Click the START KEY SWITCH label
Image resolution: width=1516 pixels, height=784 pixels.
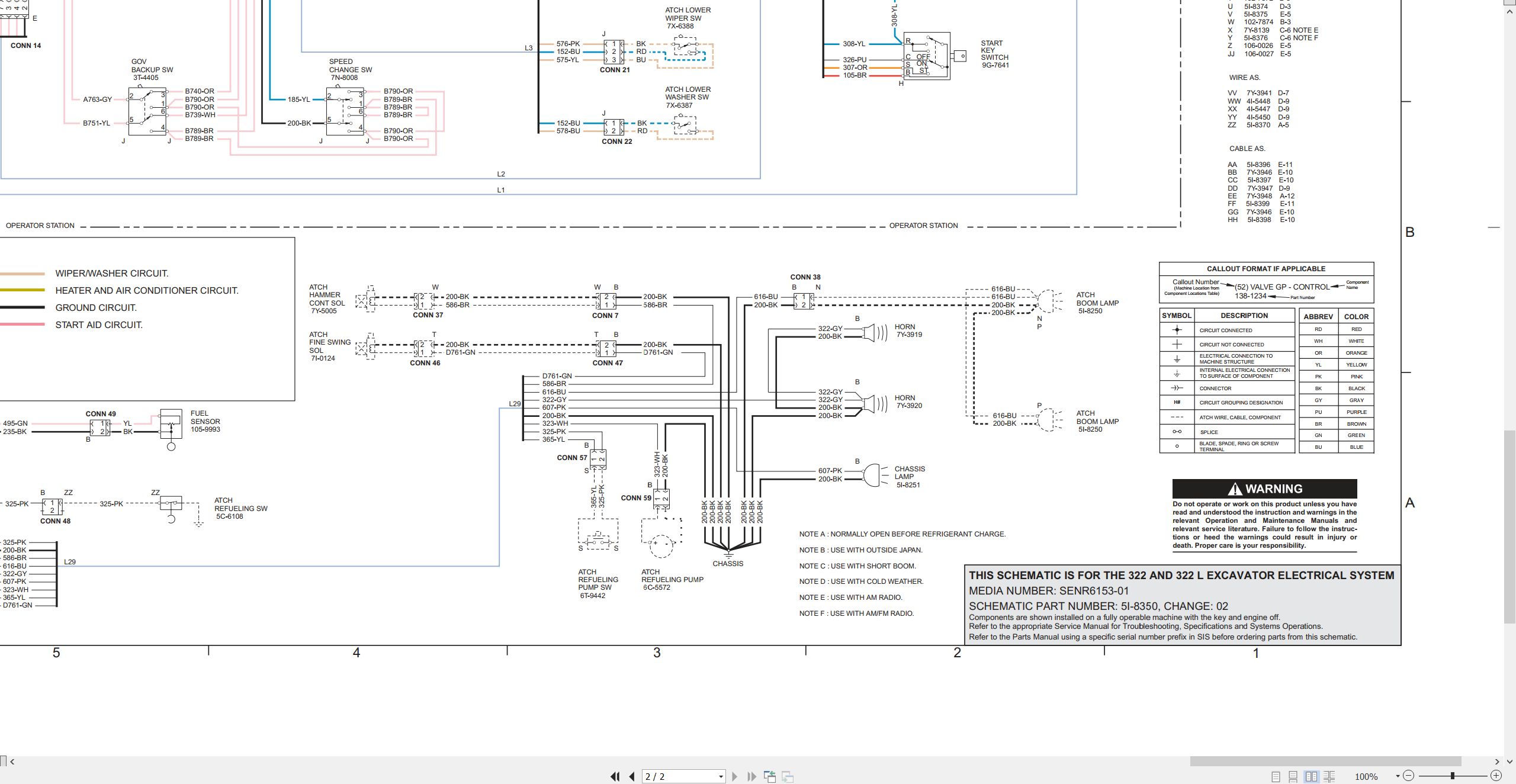pyautogui.click(x=995, y=54)
